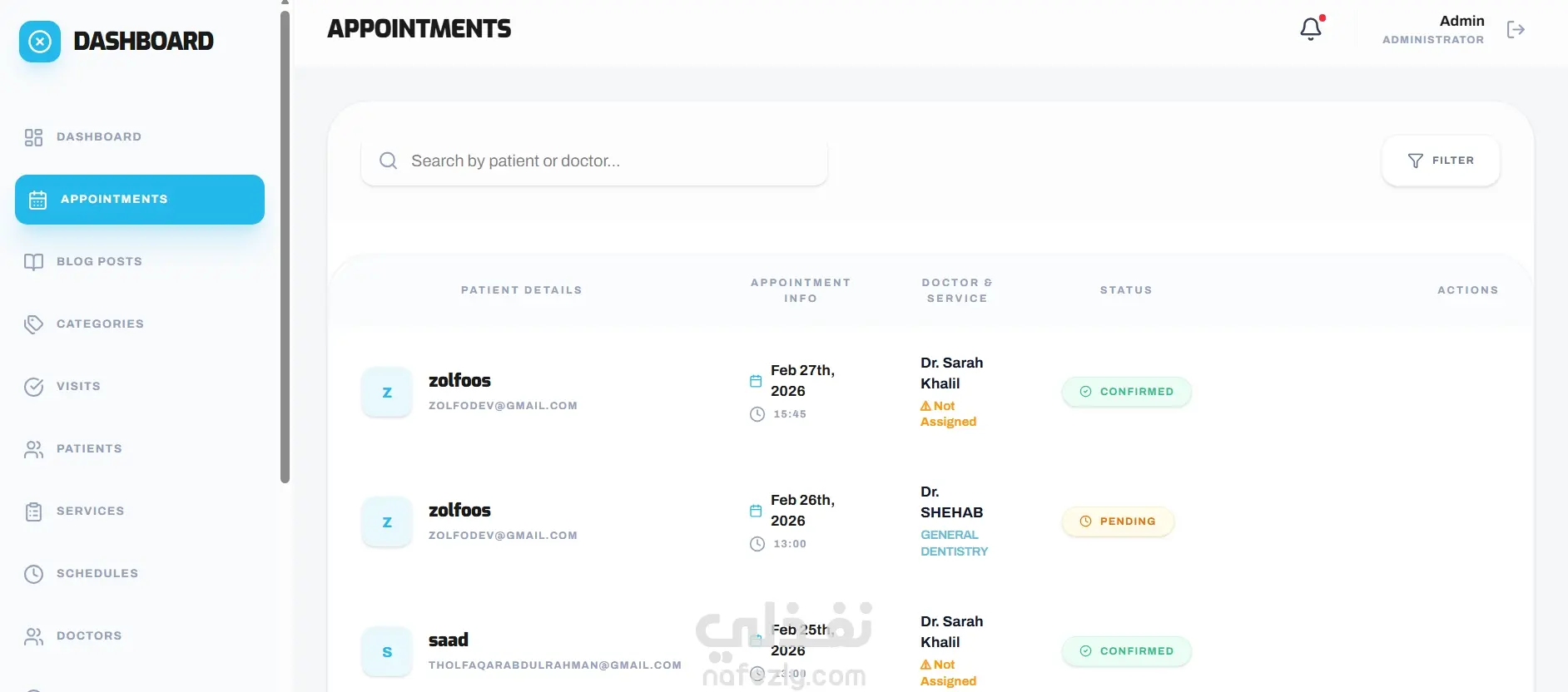Click Dr. Sarah Khalil in saad's row
Image resolution: width=1568 pixels, height=692 pixels.
952,632
